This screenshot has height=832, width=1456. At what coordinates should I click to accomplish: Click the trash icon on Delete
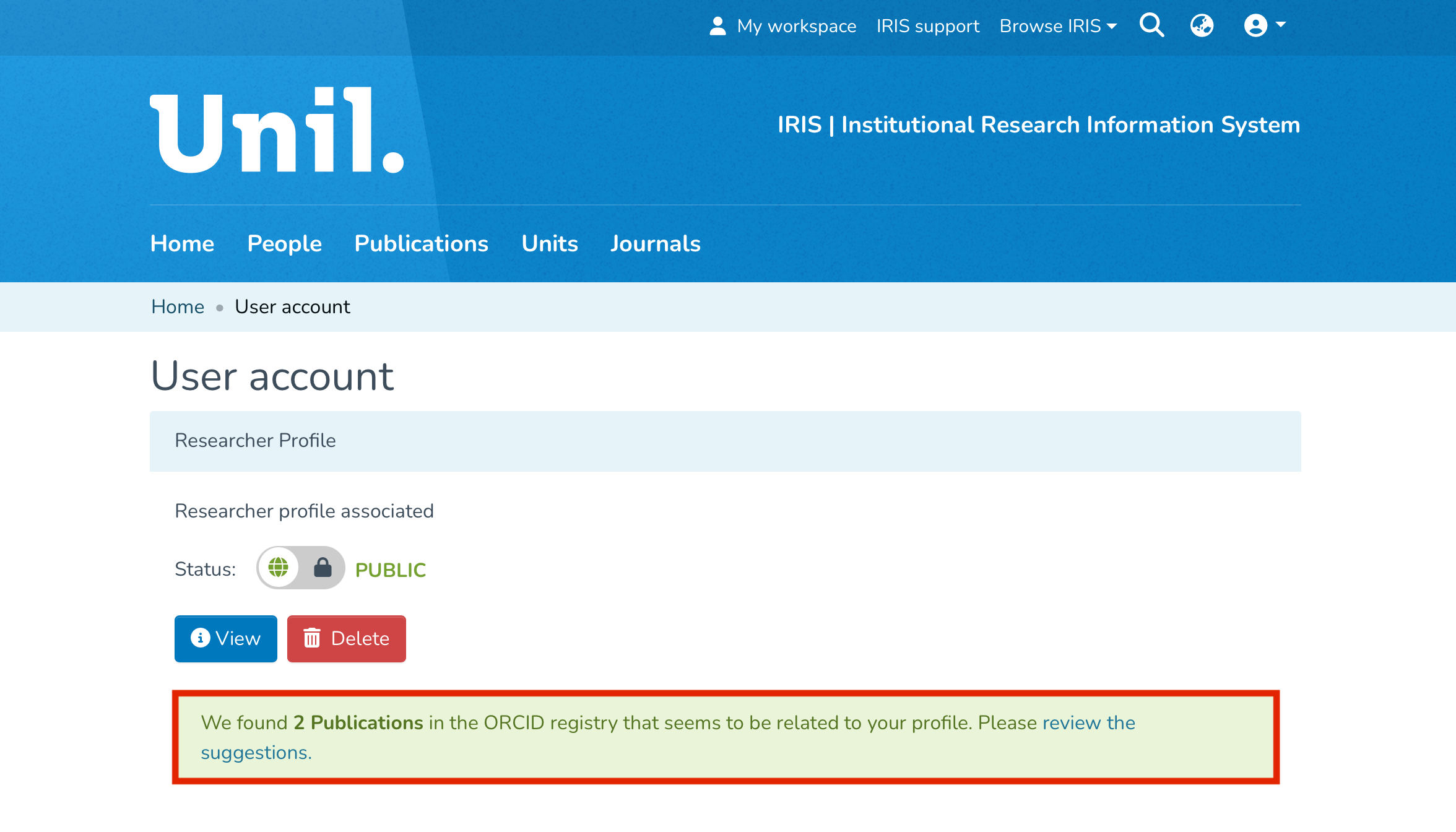[x=312, y=638]
